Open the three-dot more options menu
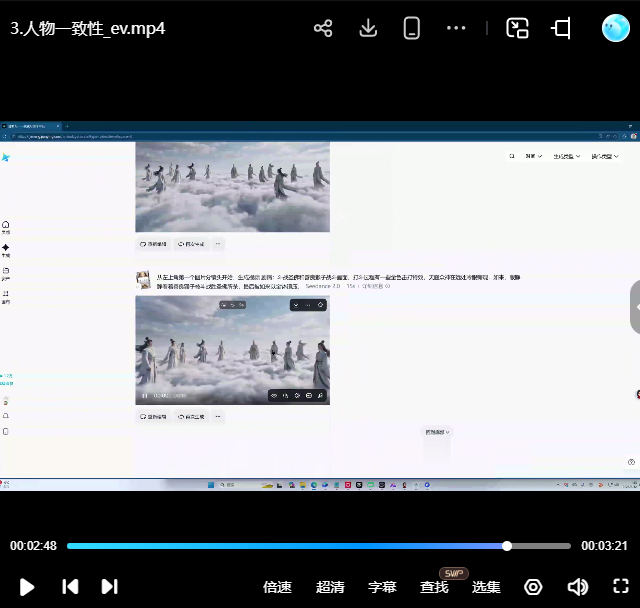The image size is (640, 608). [x=456, y=28]
